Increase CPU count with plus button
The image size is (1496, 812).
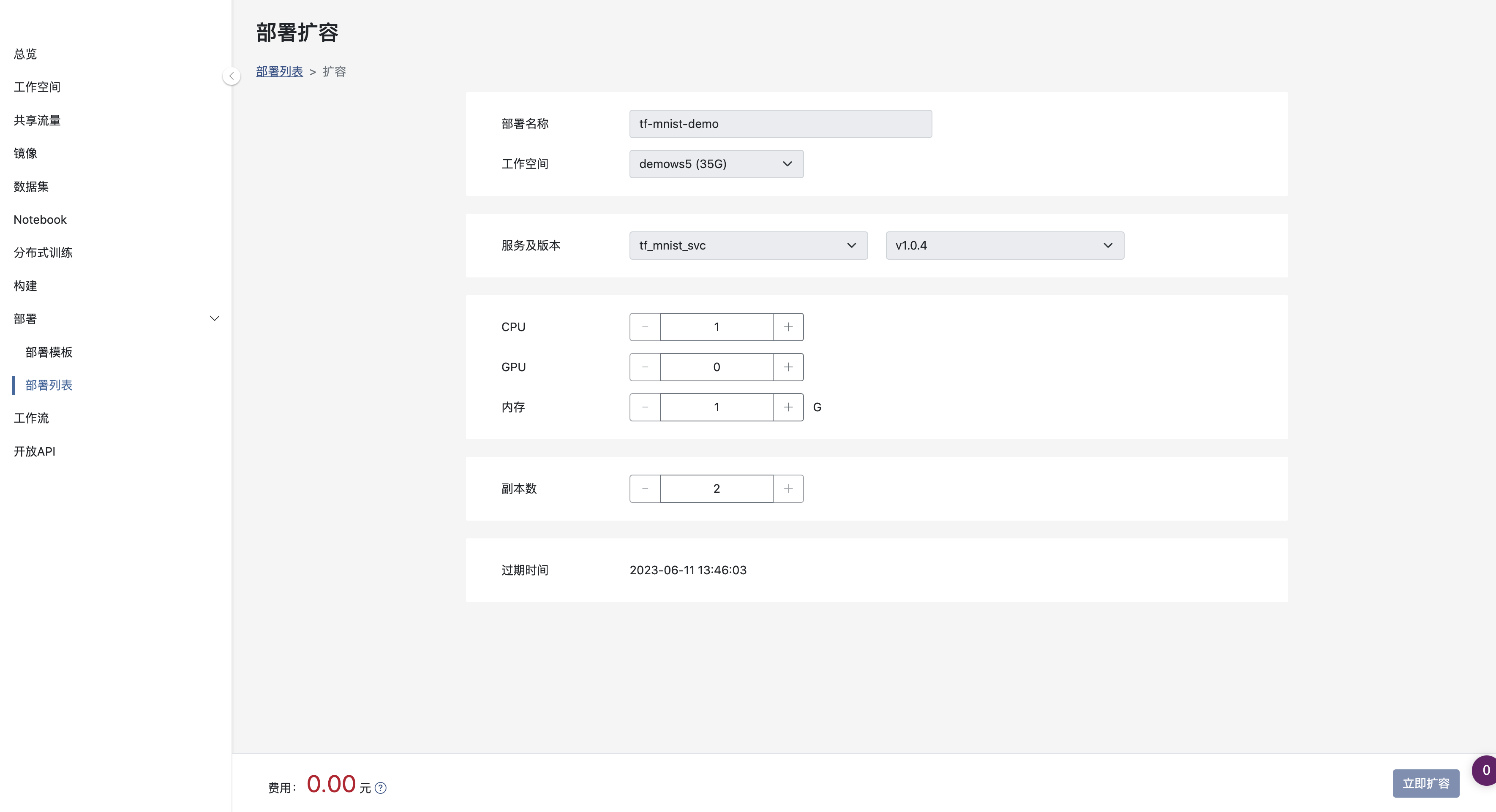point(788,327)
